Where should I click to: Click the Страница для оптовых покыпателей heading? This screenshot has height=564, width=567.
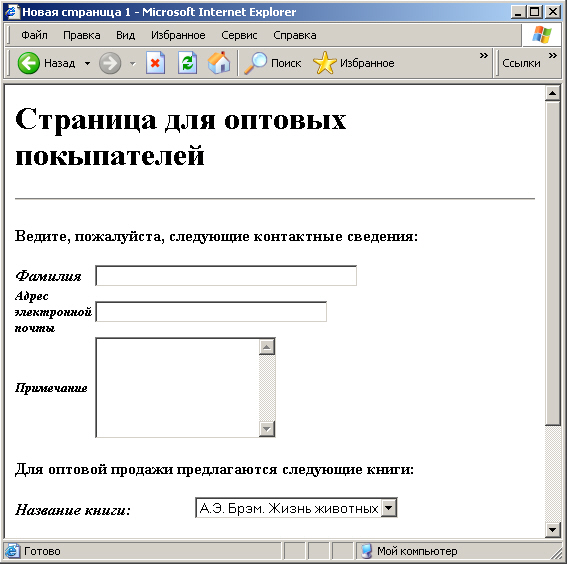pos(181,137)
